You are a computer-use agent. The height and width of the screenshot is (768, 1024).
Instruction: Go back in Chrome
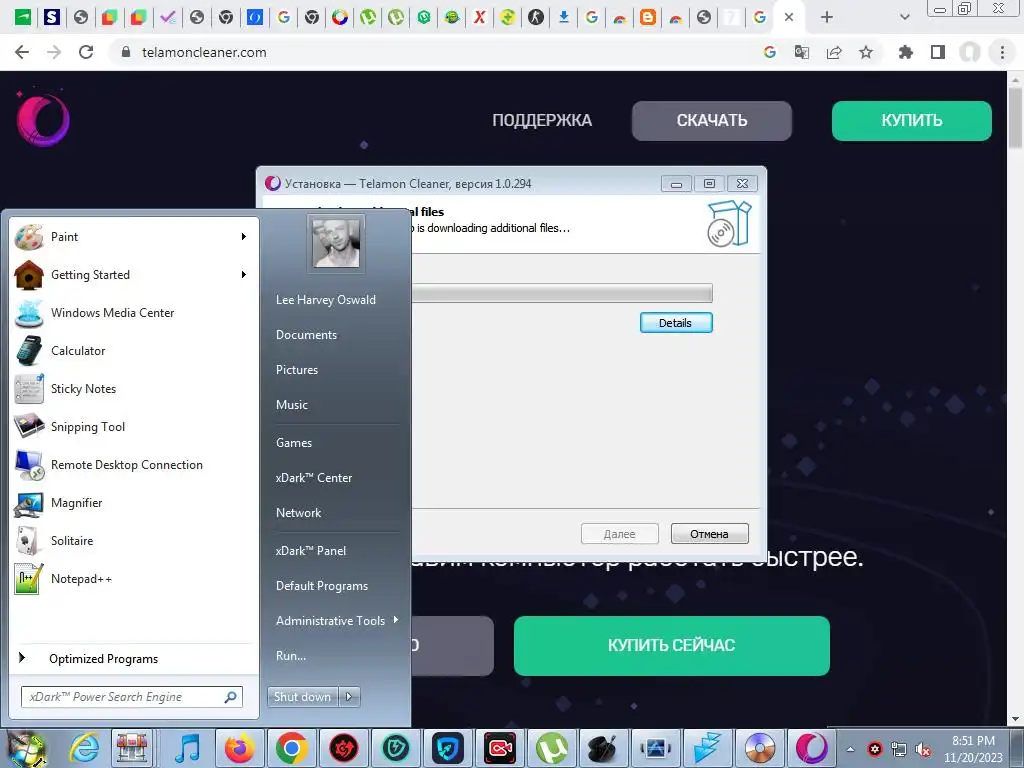tap(22, 52)
